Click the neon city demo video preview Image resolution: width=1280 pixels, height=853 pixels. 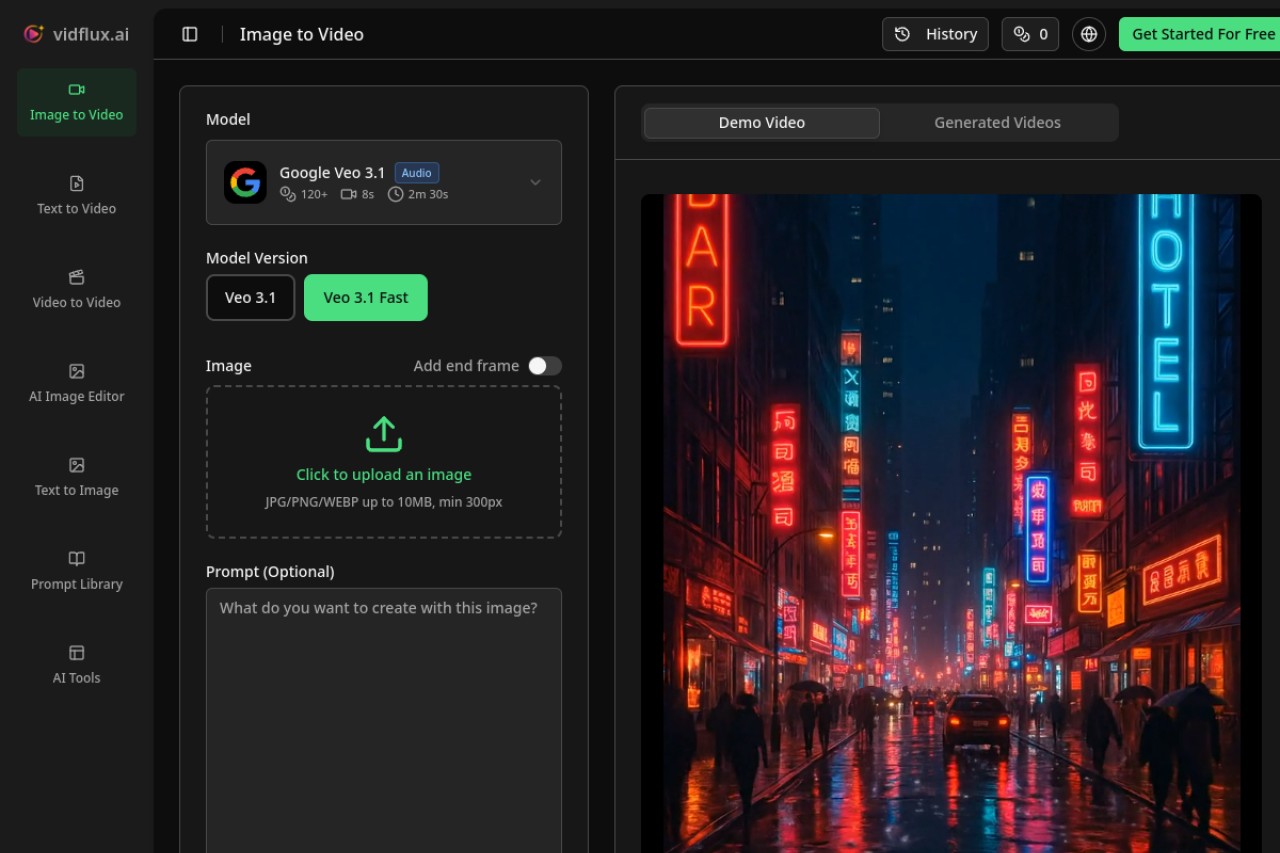[951, 523]
